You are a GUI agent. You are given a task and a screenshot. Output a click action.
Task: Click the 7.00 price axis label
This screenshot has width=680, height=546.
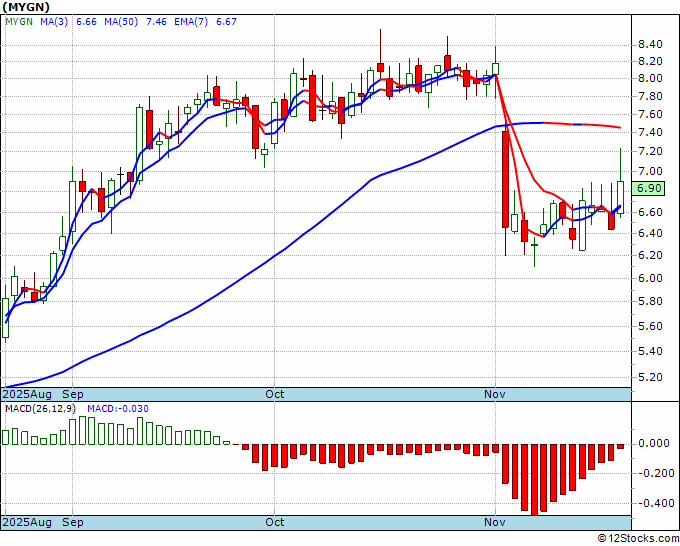650,171
